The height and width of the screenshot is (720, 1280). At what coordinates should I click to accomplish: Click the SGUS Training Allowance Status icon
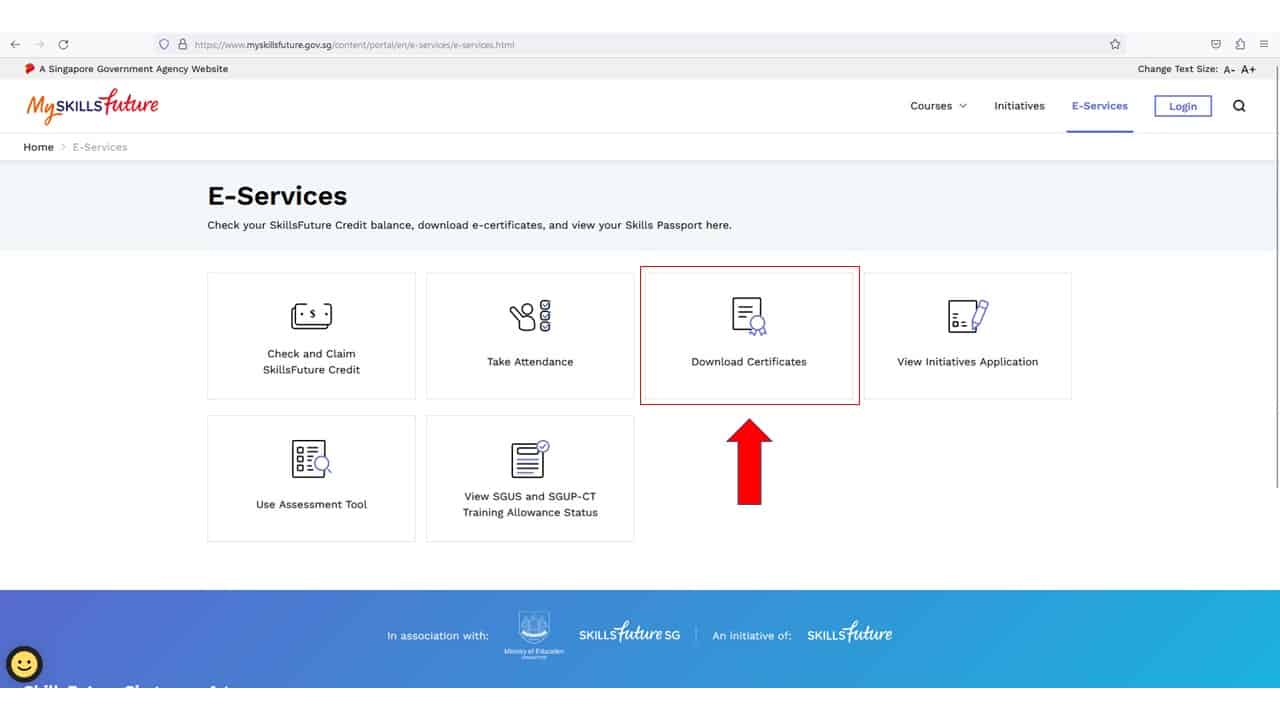[x=530, y=460]
